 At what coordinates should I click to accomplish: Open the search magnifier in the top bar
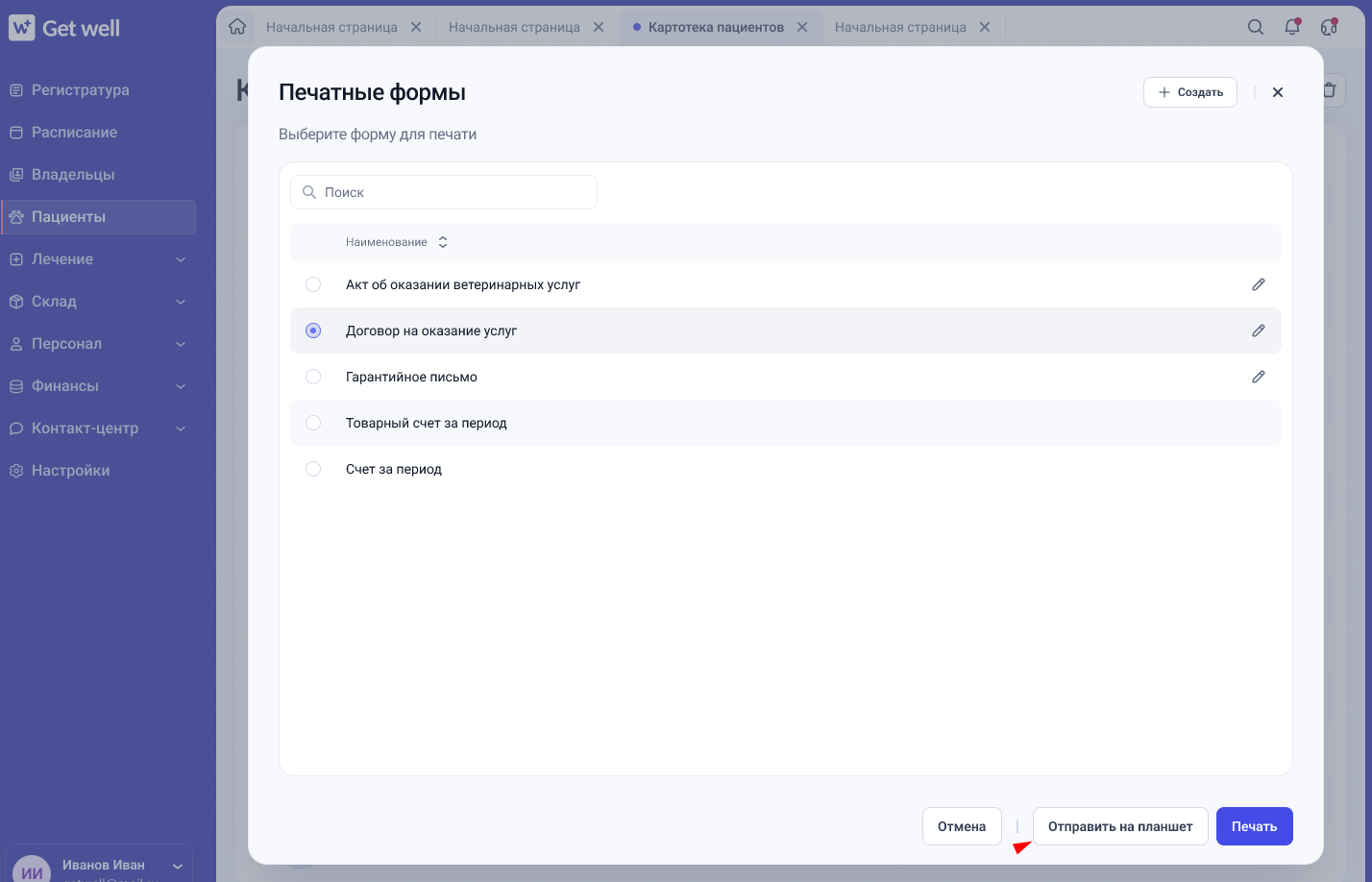pos(1256,27)
